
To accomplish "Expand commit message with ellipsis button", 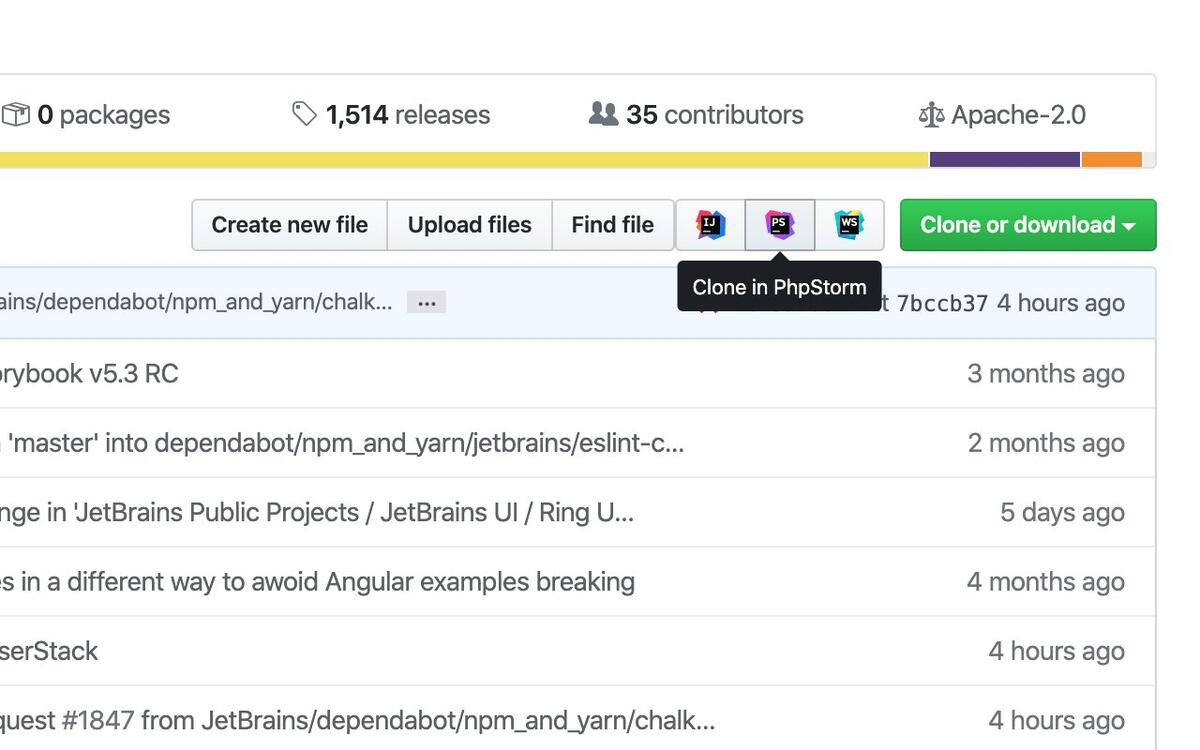I will click(x=426, y=303).
